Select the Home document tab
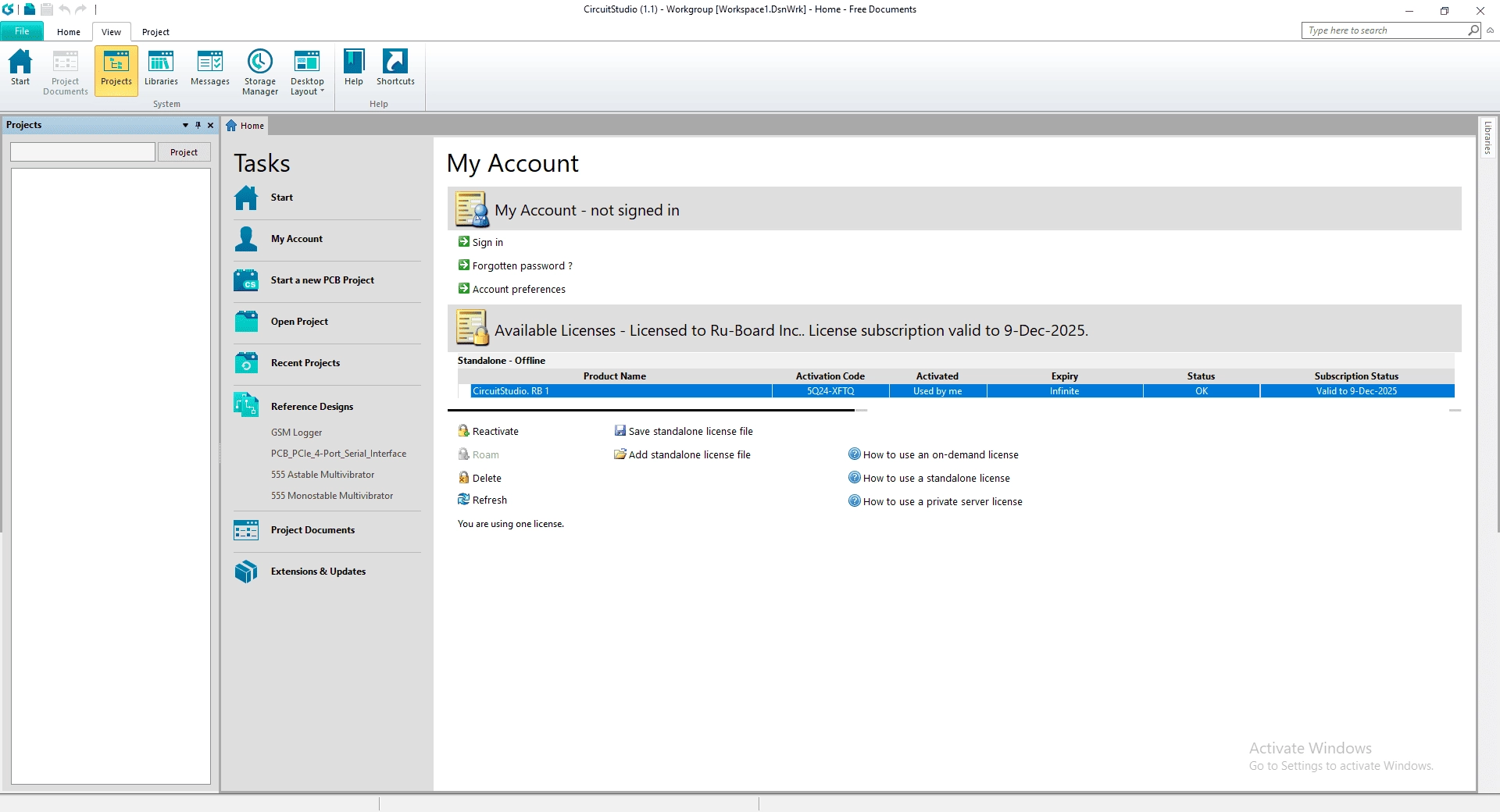Image resolution: width=1500 pixels, height=812 pixels. coord(245,126)
